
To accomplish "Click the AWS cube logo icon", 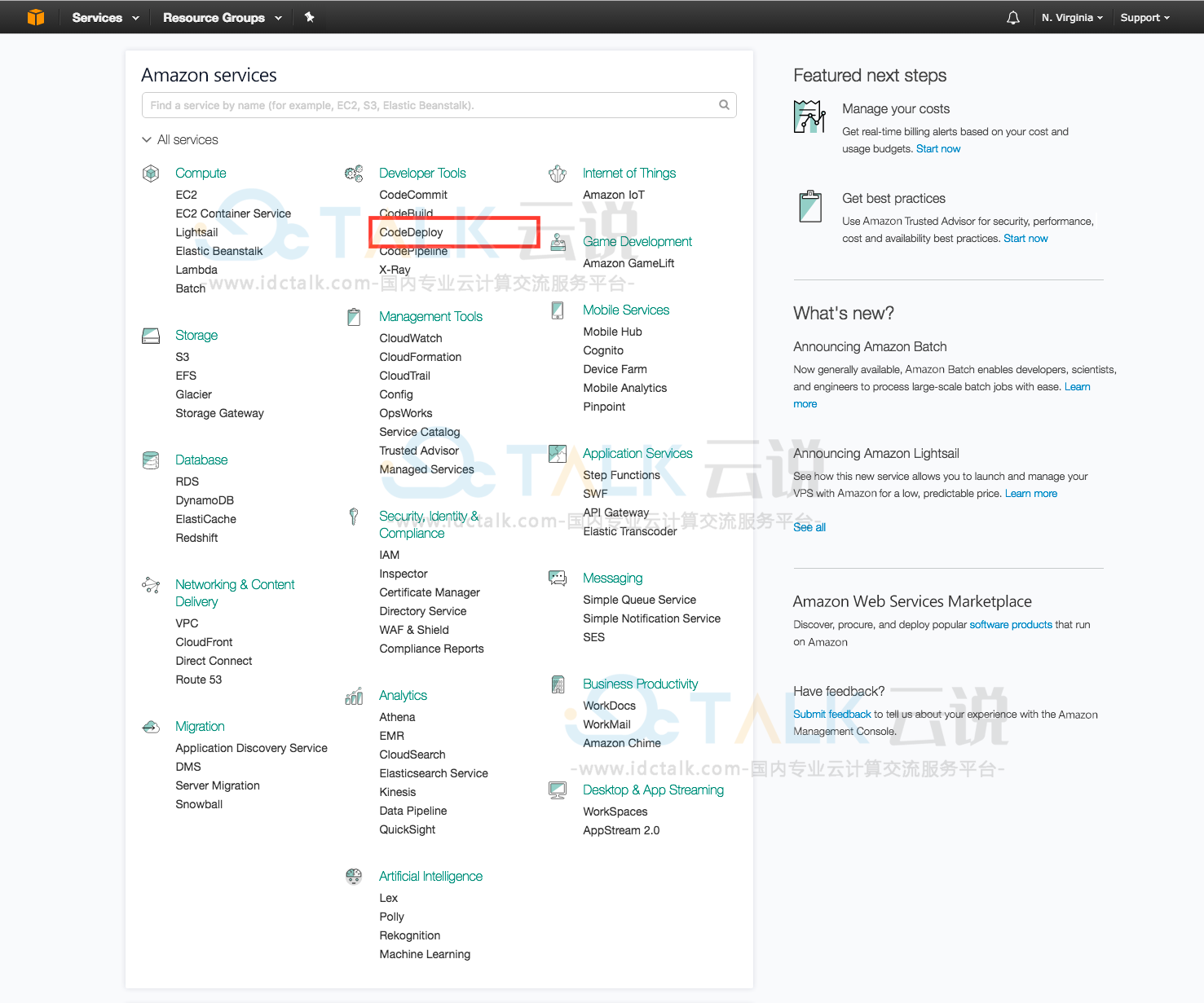I will [x=36, y=17].
